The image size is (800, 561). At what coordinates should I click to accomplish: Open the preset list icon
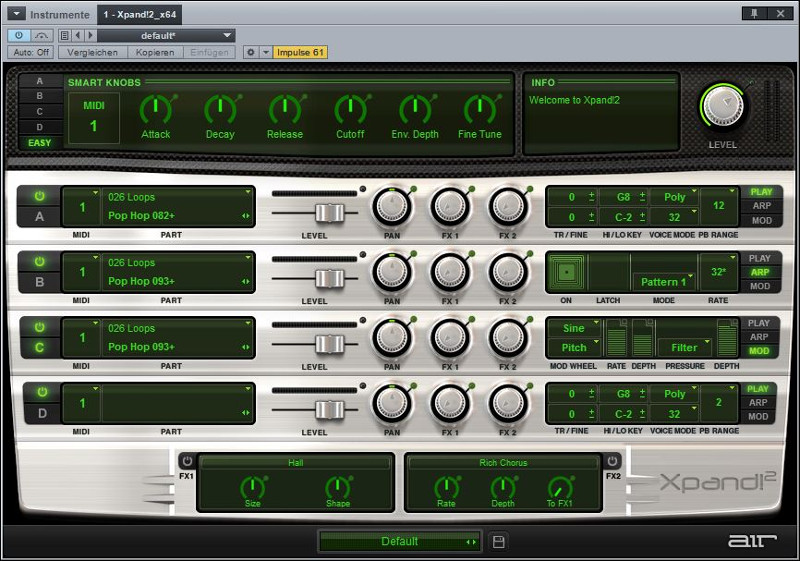64,36
